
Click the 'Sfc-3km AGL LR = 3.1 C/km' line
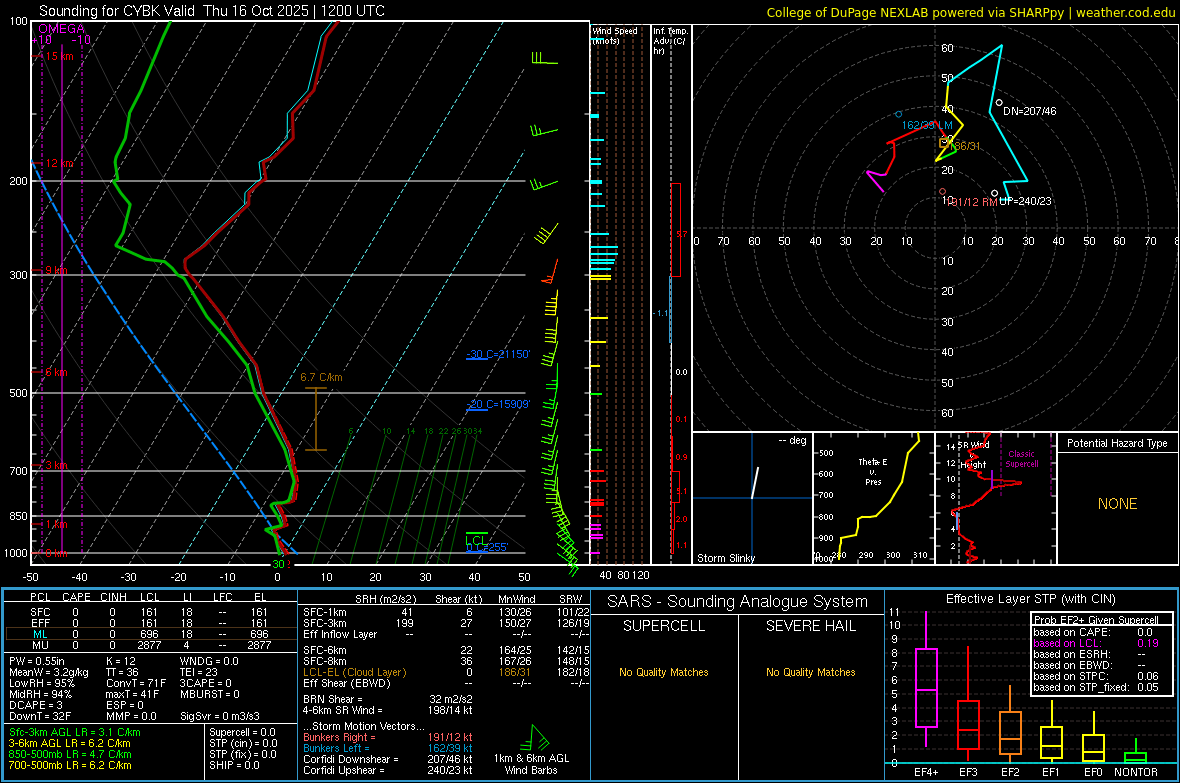point(75,733)
